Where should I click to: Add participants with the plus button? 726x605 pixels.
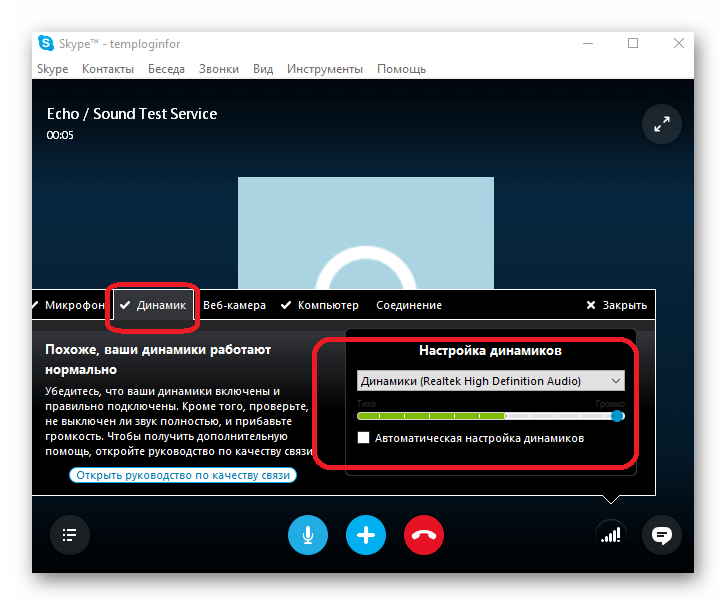(x=366, y=535)
